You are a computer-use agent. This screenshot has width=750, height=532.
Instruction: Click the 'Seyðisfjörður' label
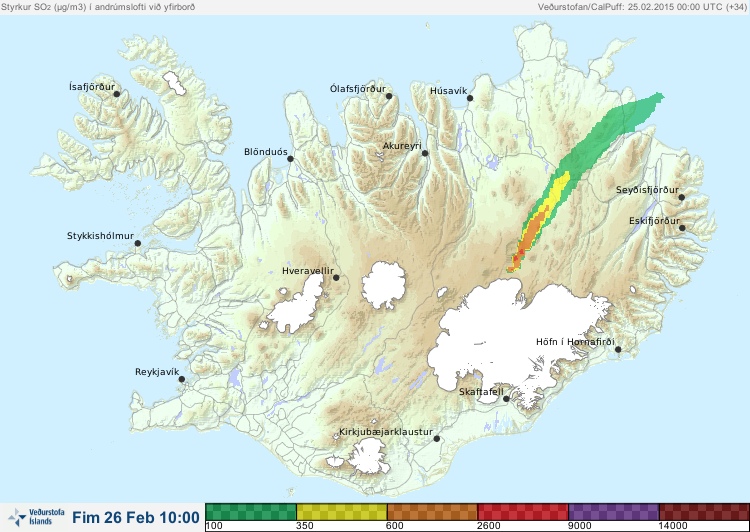647,190
